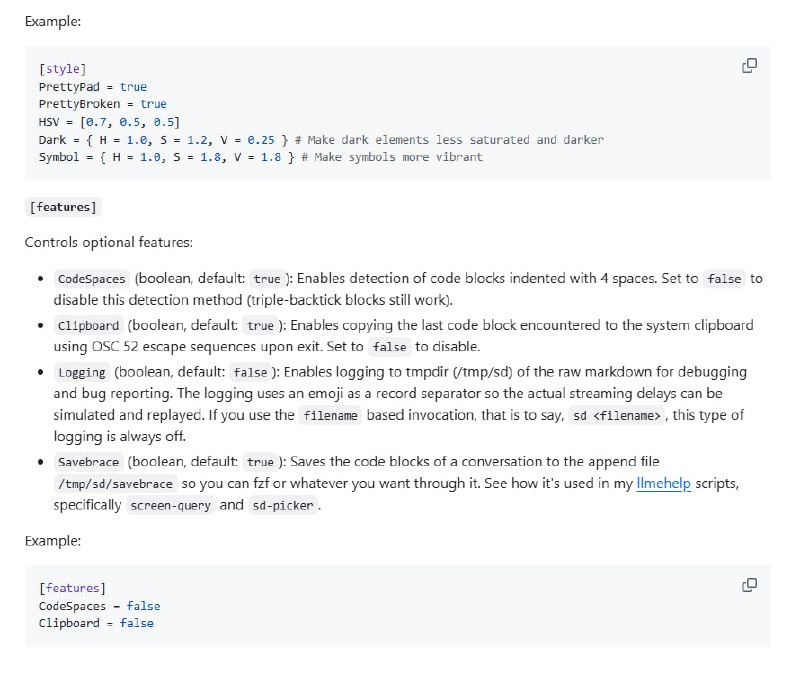Select the Logging option name

(81, 372)
